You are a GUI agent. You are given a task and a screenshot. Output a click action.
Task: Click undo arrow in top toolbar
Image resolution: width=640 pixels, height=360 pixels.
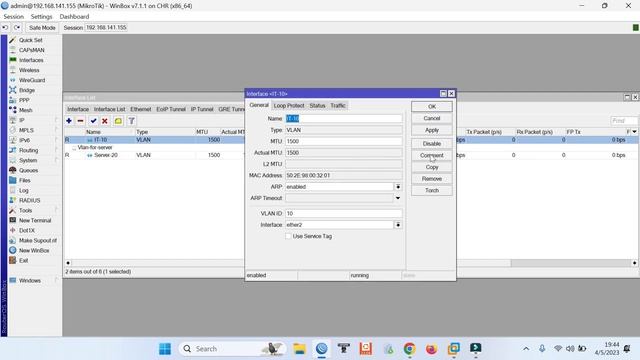[5, 28]
